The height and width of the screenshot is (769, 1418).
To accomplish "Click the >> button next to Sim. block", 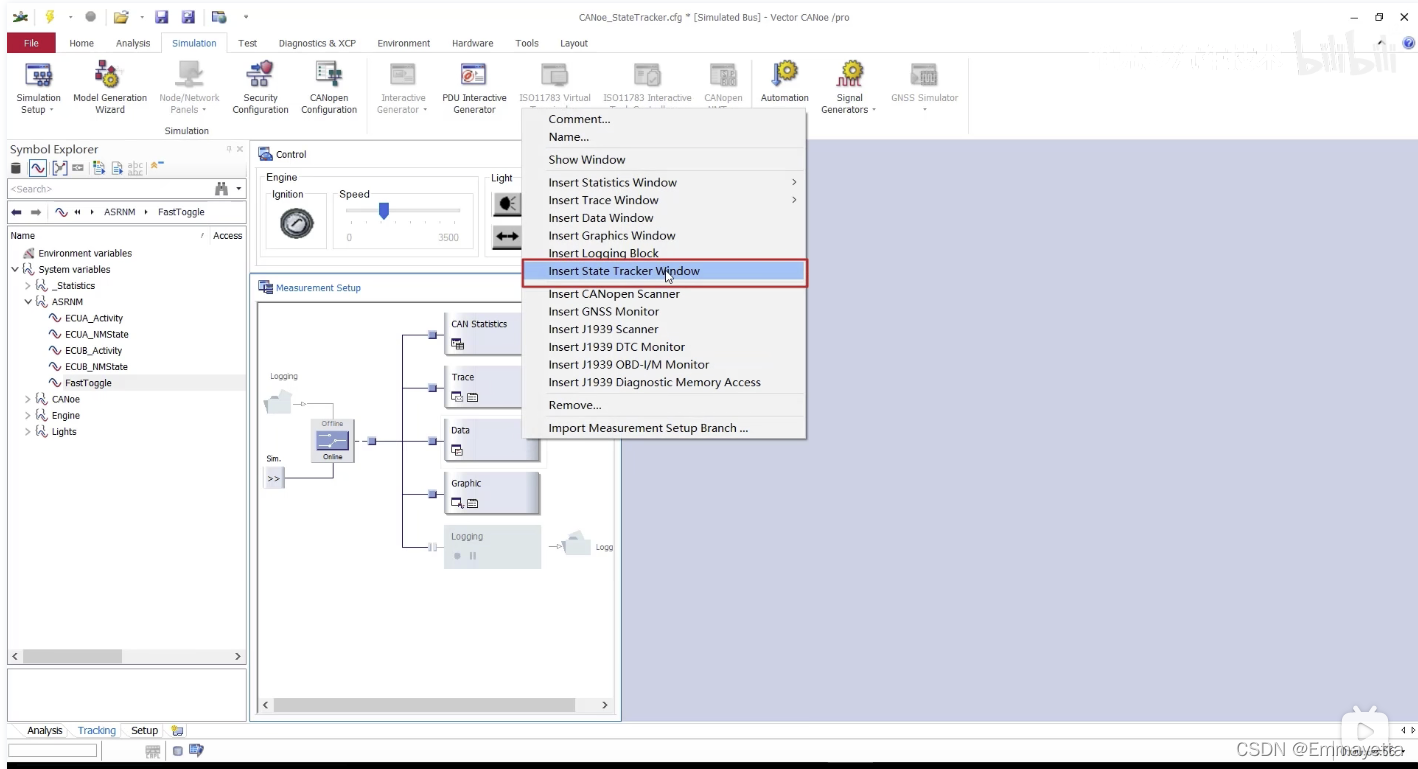I will coord(273,478).
